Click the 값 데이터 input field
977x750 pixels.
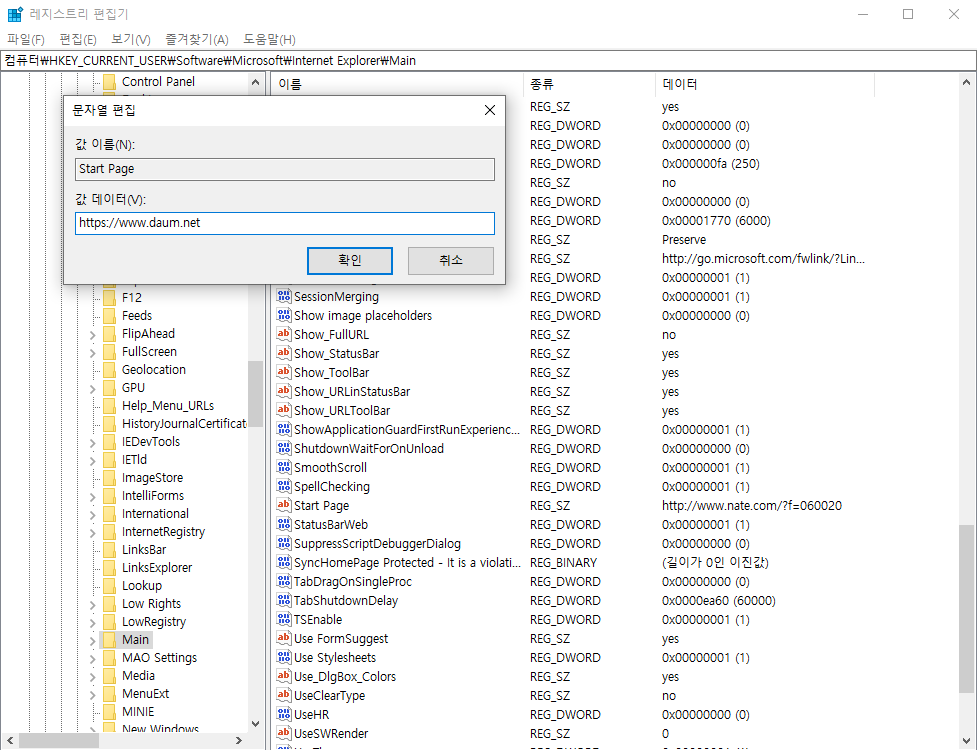284,223
